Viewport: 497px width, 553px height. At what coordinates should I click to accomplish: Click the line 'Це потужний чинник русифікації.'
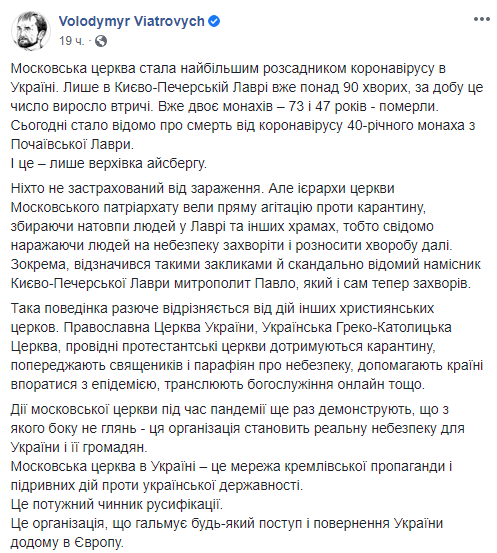pyautogui.click(x=117, y=505)
